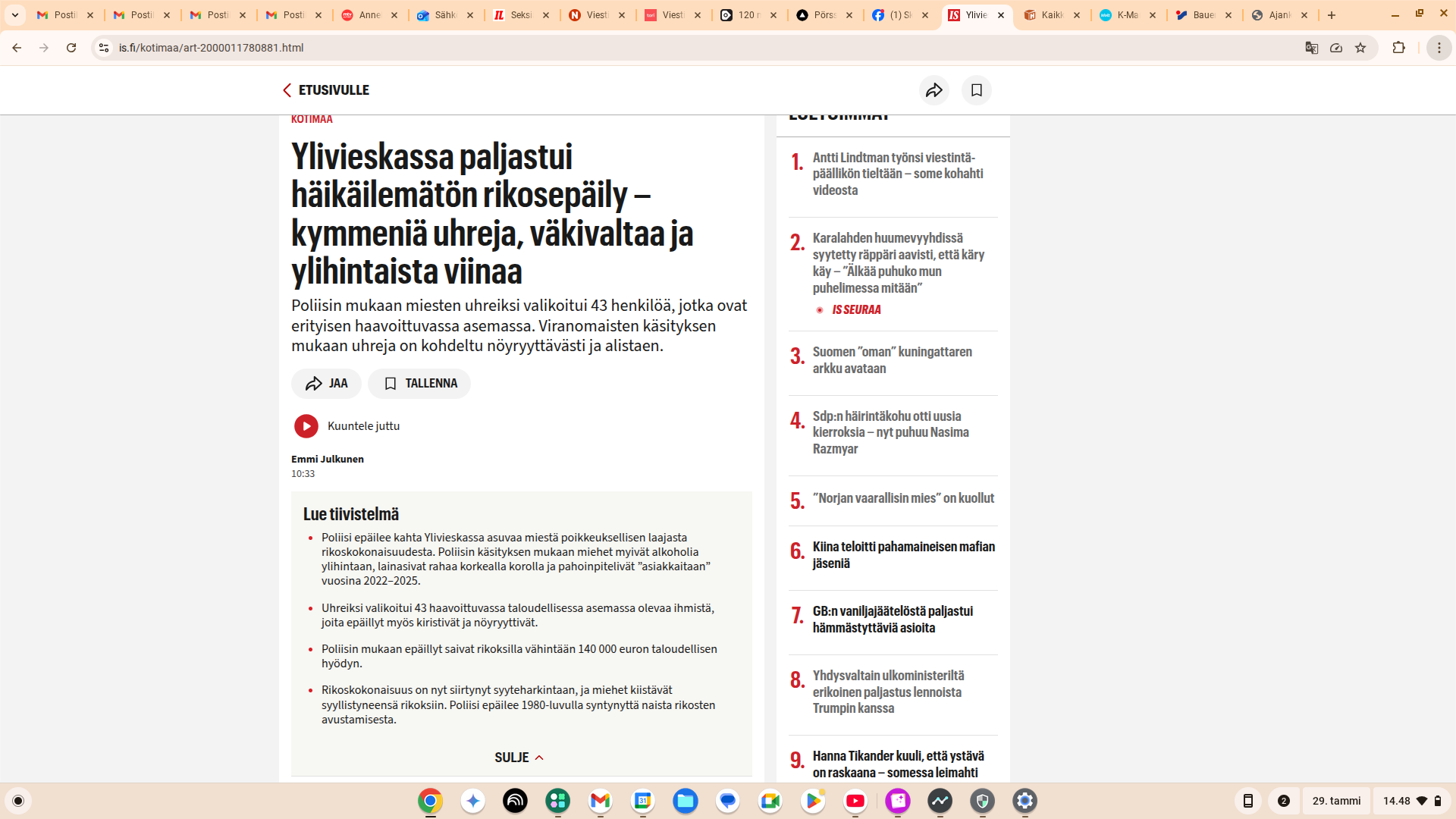Open Gmail from the shelf

[x=600, y=801]
